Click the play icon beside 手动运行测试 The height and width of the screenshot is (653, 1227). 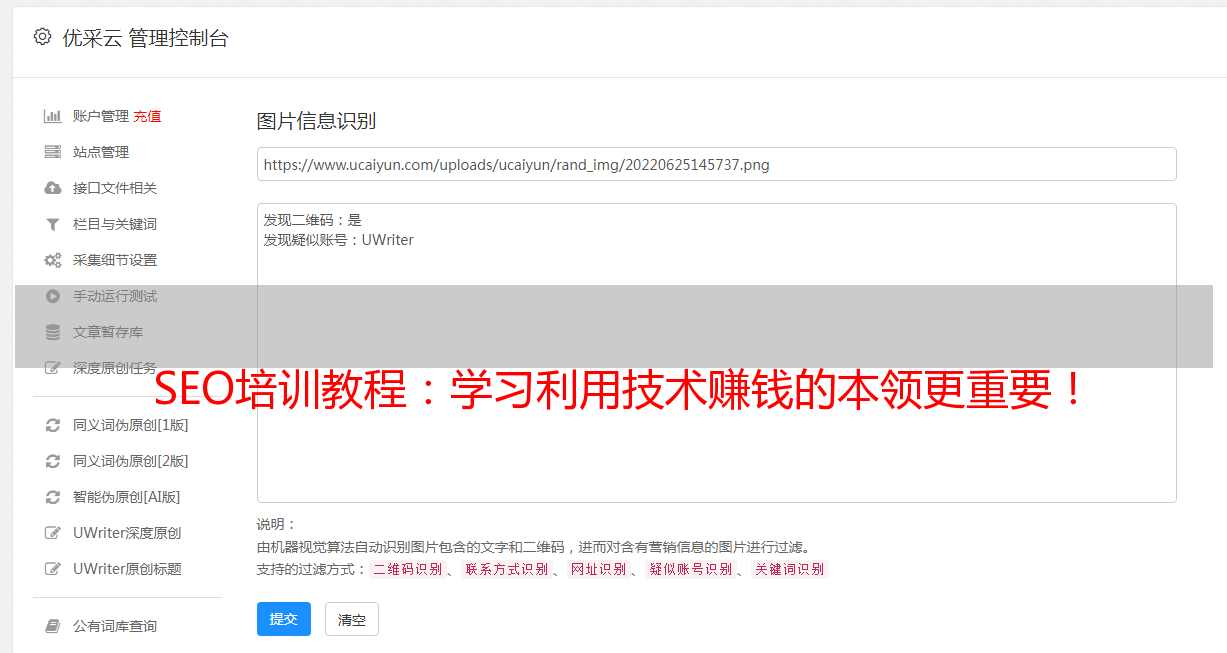53,296
